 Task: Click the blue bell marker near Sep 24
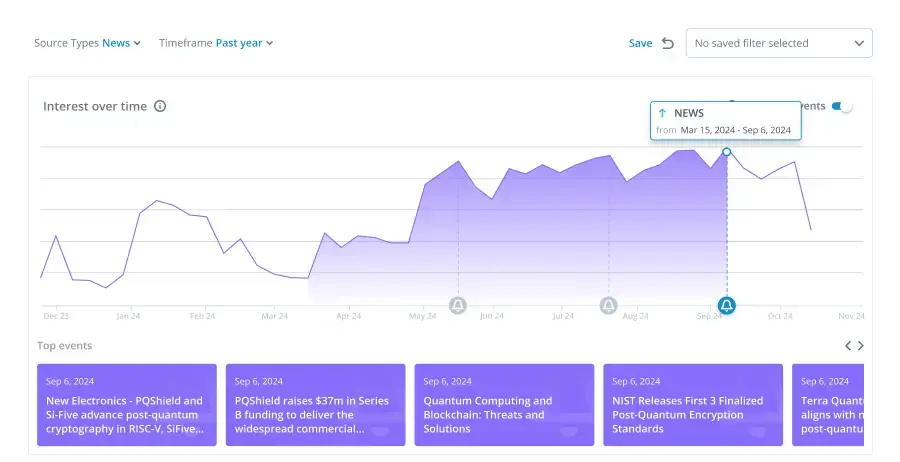click(727, 305)
